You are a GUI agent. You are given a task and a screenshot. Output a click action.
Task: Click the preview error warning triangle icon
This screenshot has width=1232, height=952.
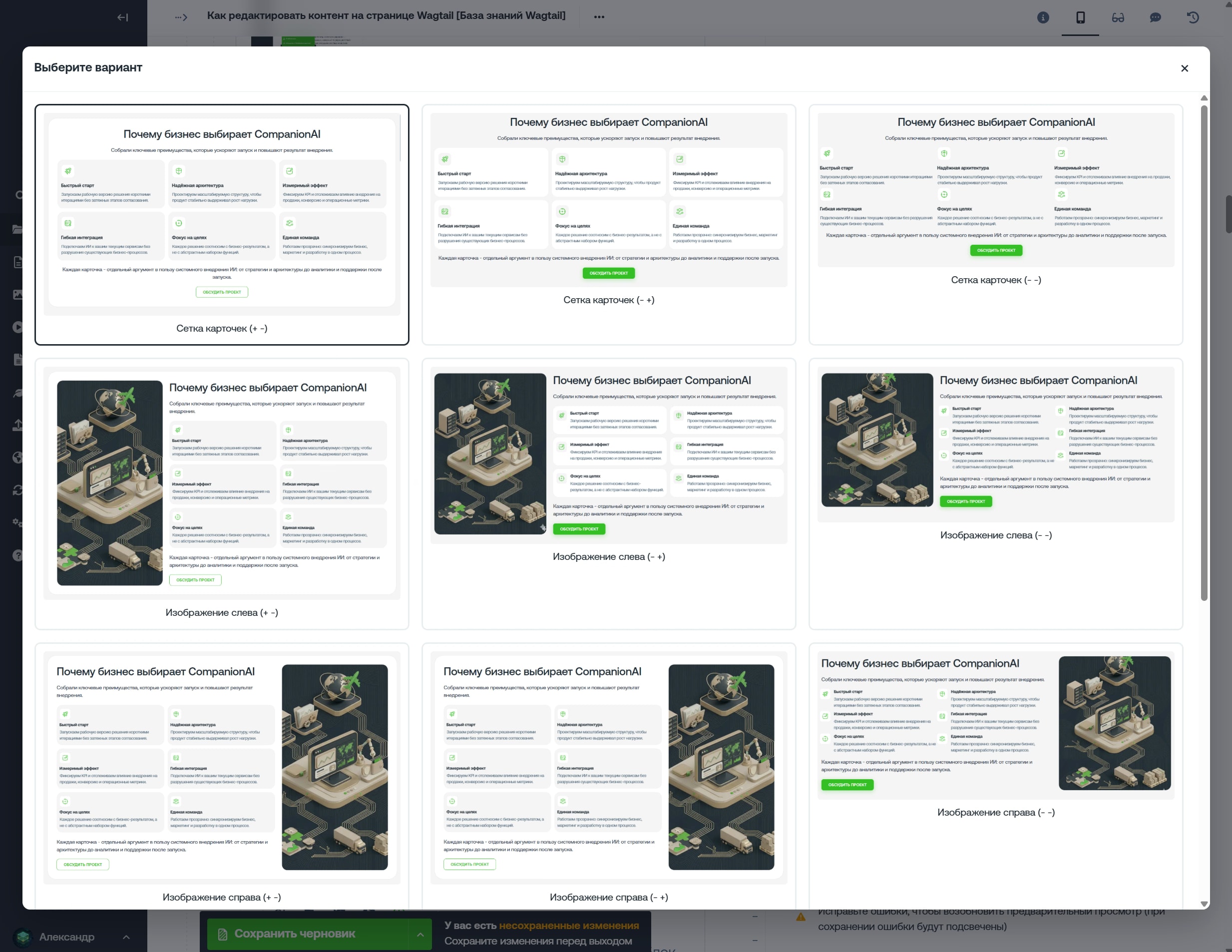pos(801,917)
